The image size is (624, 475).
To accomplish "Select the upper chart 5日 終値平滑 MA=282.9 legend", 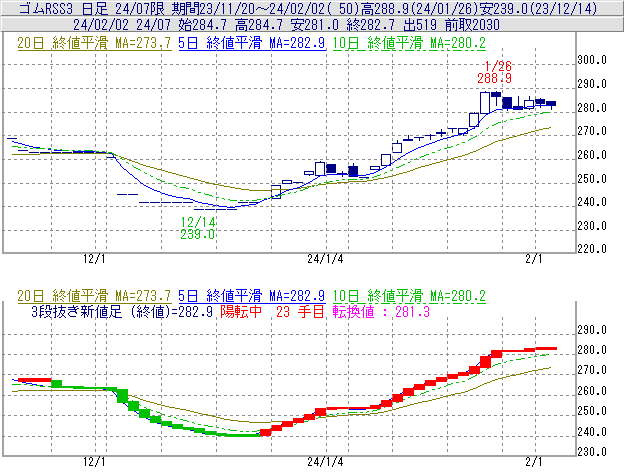I will pos(252,43).
